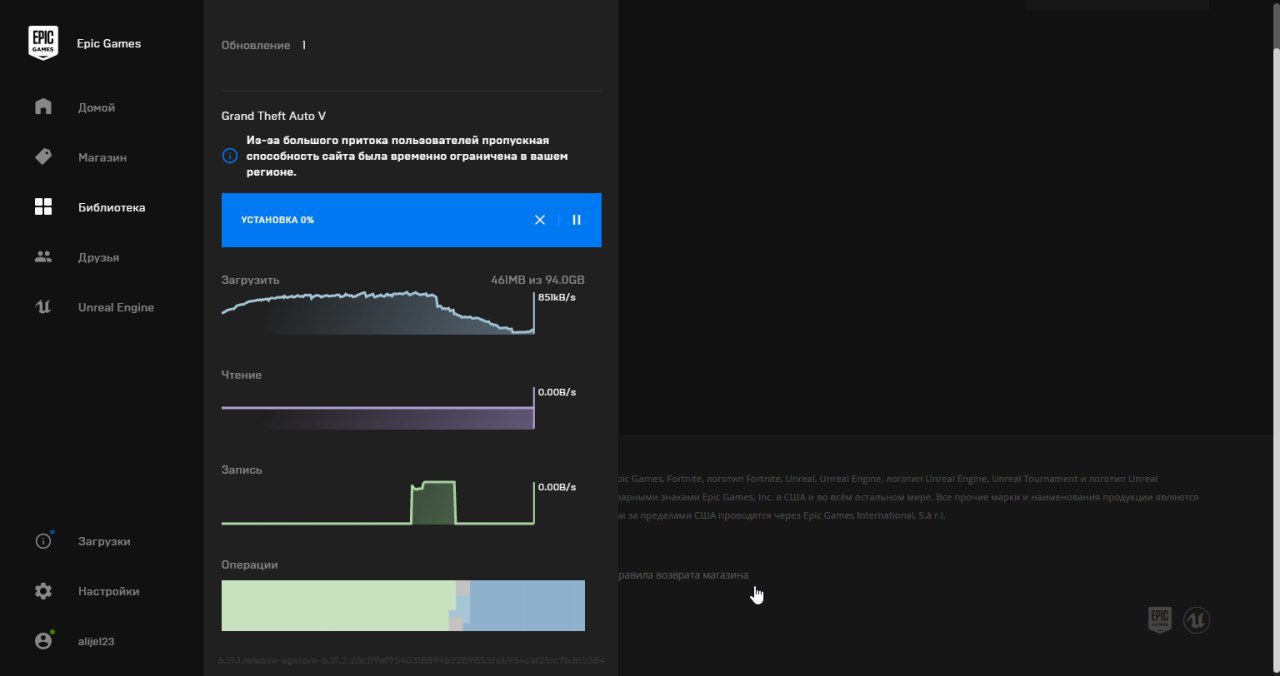Viewport: 1280px width, 676px height.
Task: Open the Магазин menu item
Action: [102, 157]
